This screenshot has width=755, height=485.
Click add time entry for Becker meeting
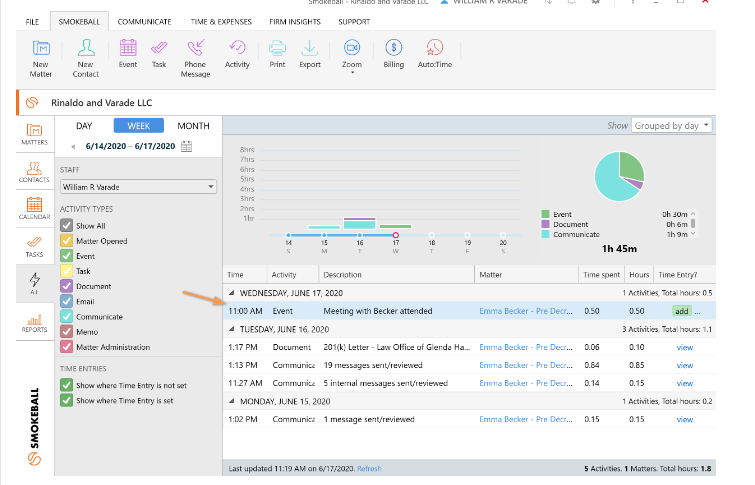click(681, 311)
